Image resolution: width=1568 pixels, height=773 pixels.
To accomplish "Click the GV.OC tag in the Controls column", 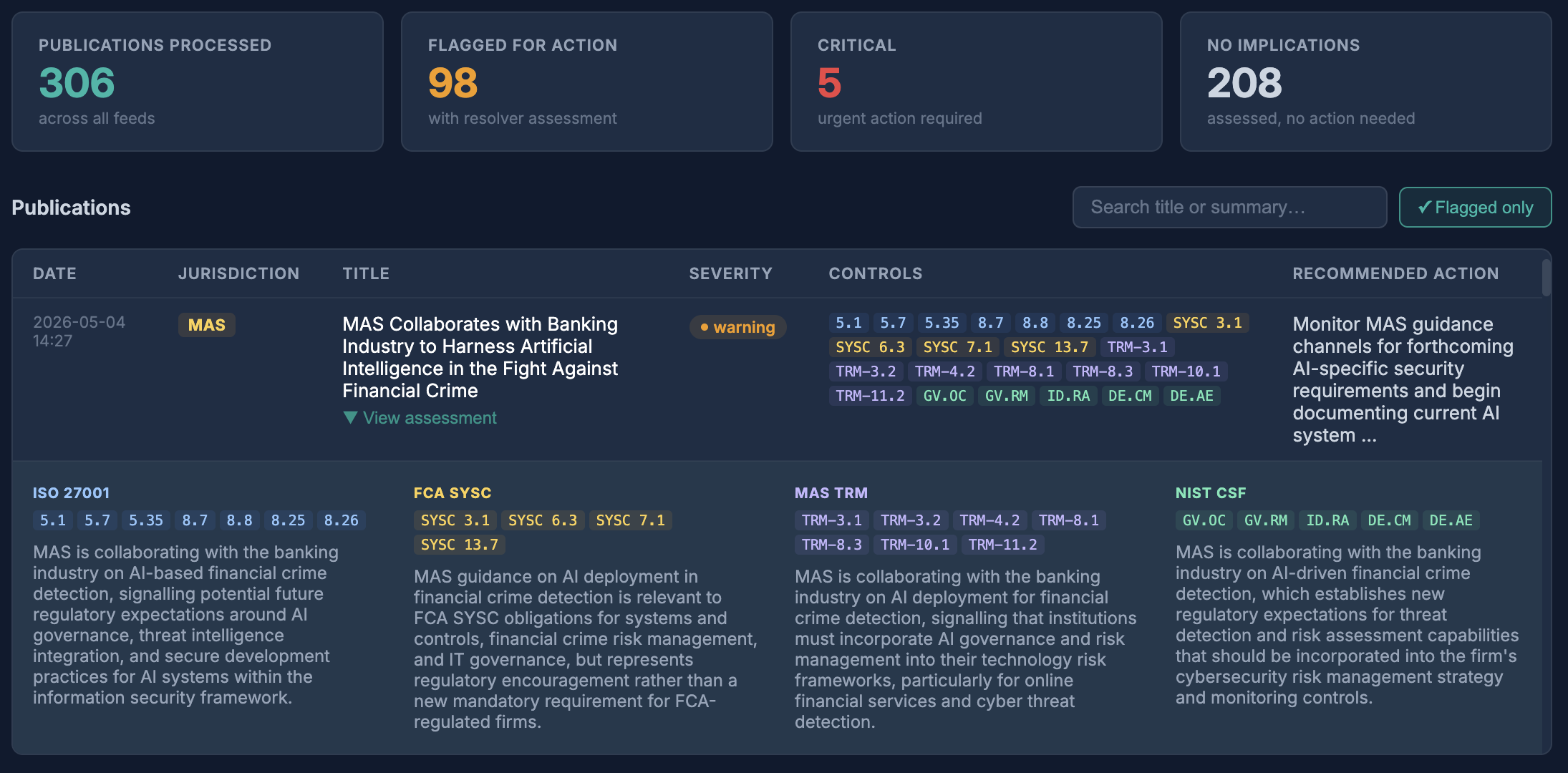I will click(944, 396).
